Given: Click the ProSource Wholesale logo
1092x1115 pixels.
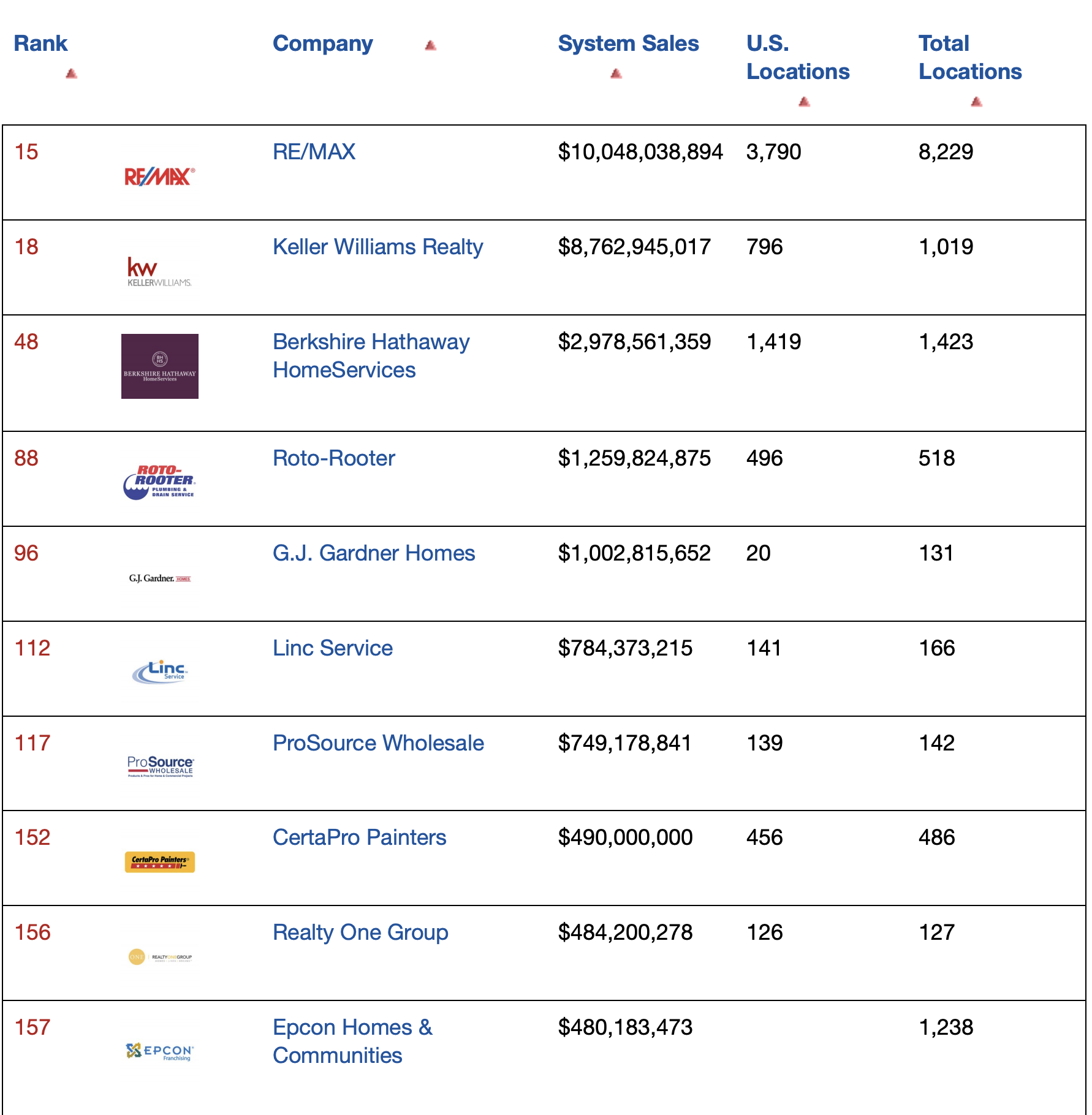Looking at the screenshot, I should (x=160, y=765).
